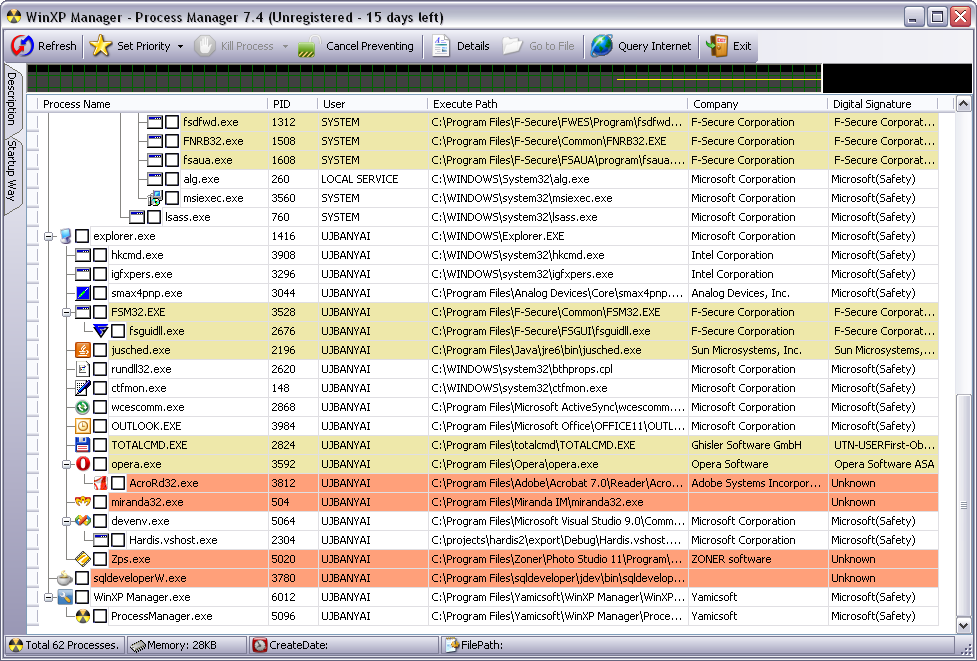This screenshot has width=977, height=661.
Task: Click the sqldeveloperW.exe icon
Action: [65, 578]
